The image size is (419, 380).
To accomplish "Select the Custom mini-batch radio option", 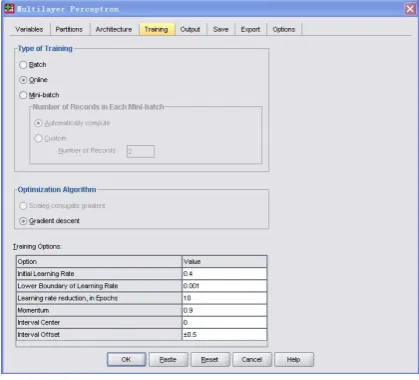I will [x=50, y=138].
